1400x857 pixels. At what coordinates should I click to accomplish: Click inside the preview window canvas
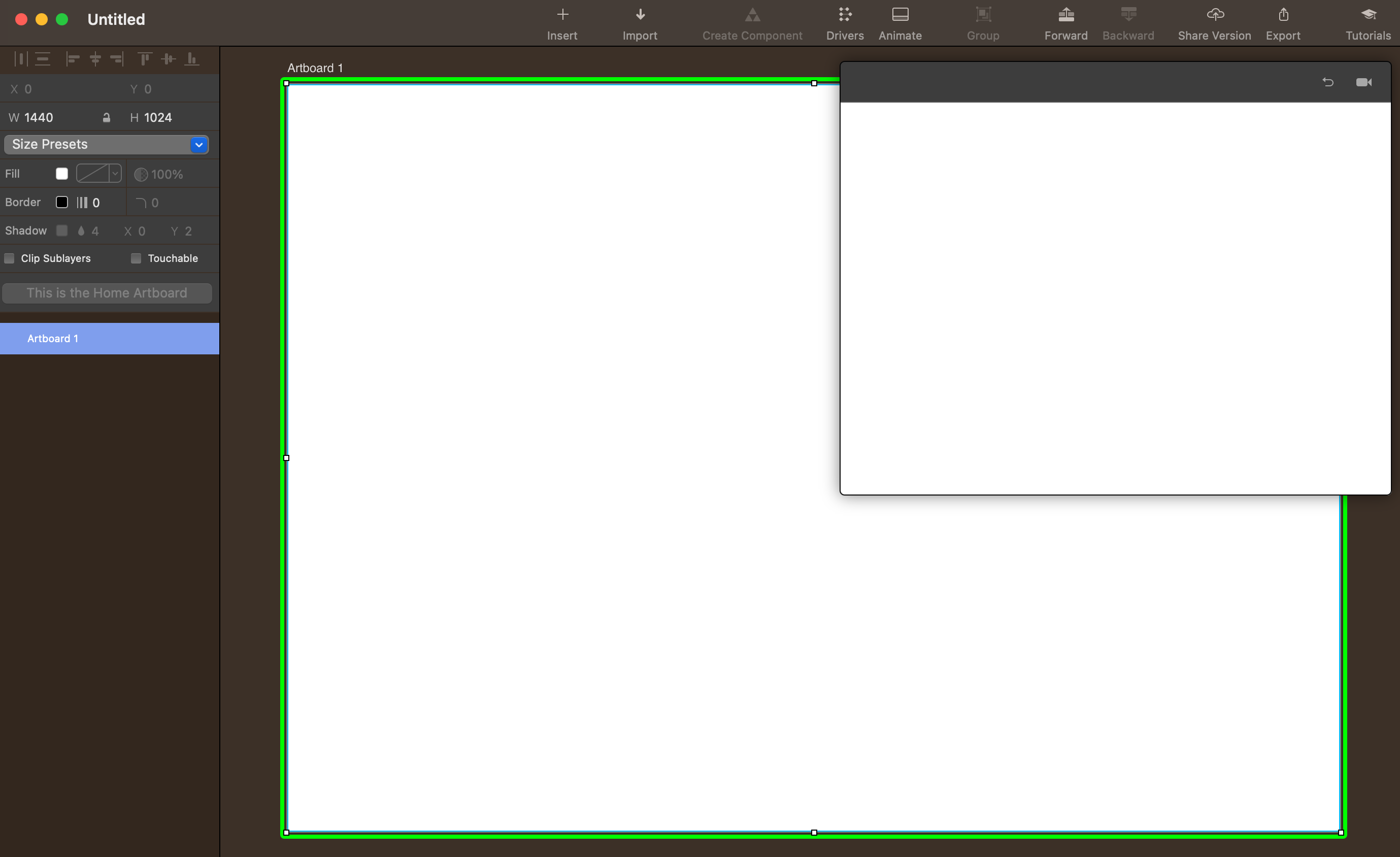[x=1115, y=299]
